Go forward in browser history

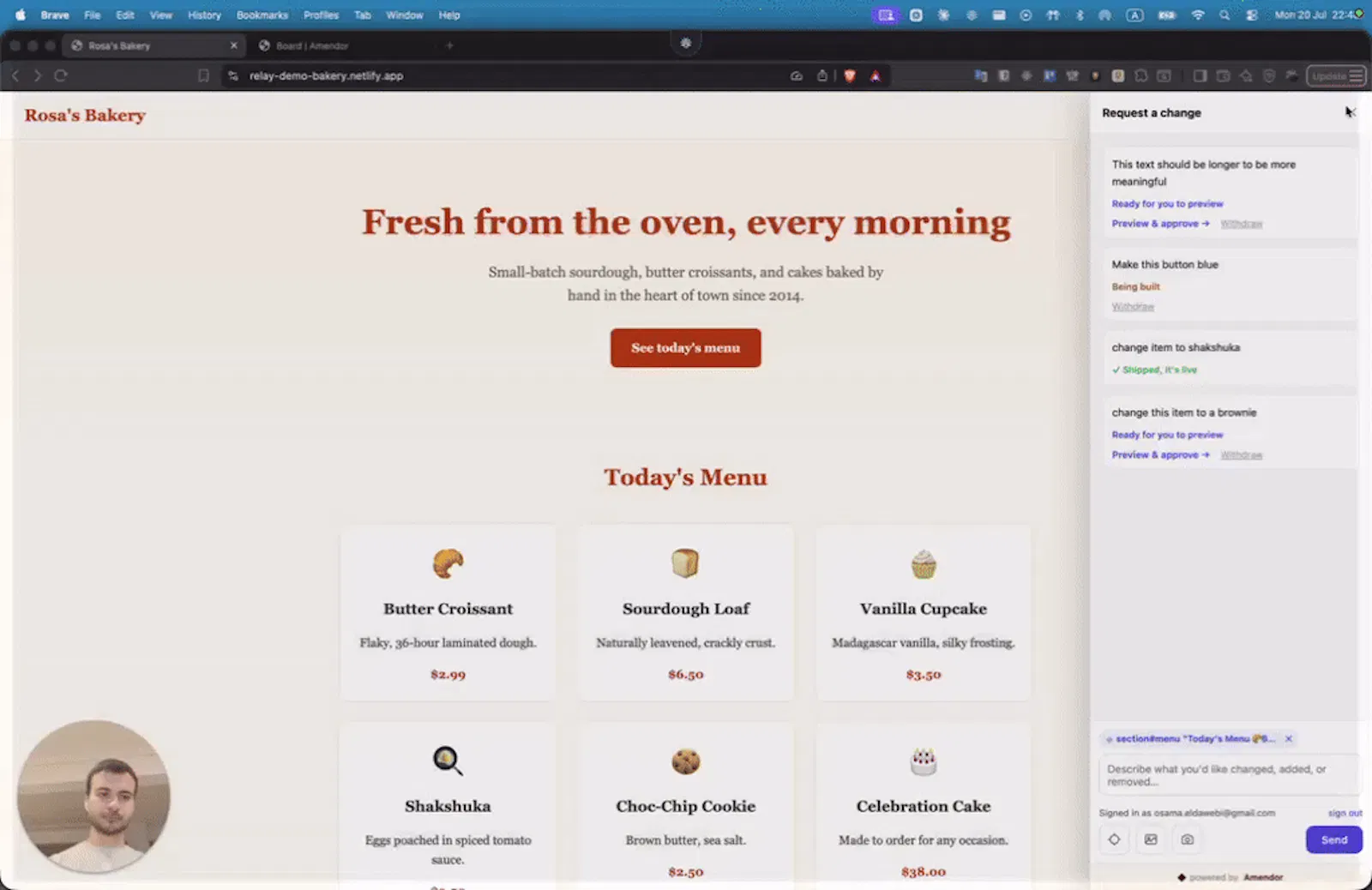point(37,75)
